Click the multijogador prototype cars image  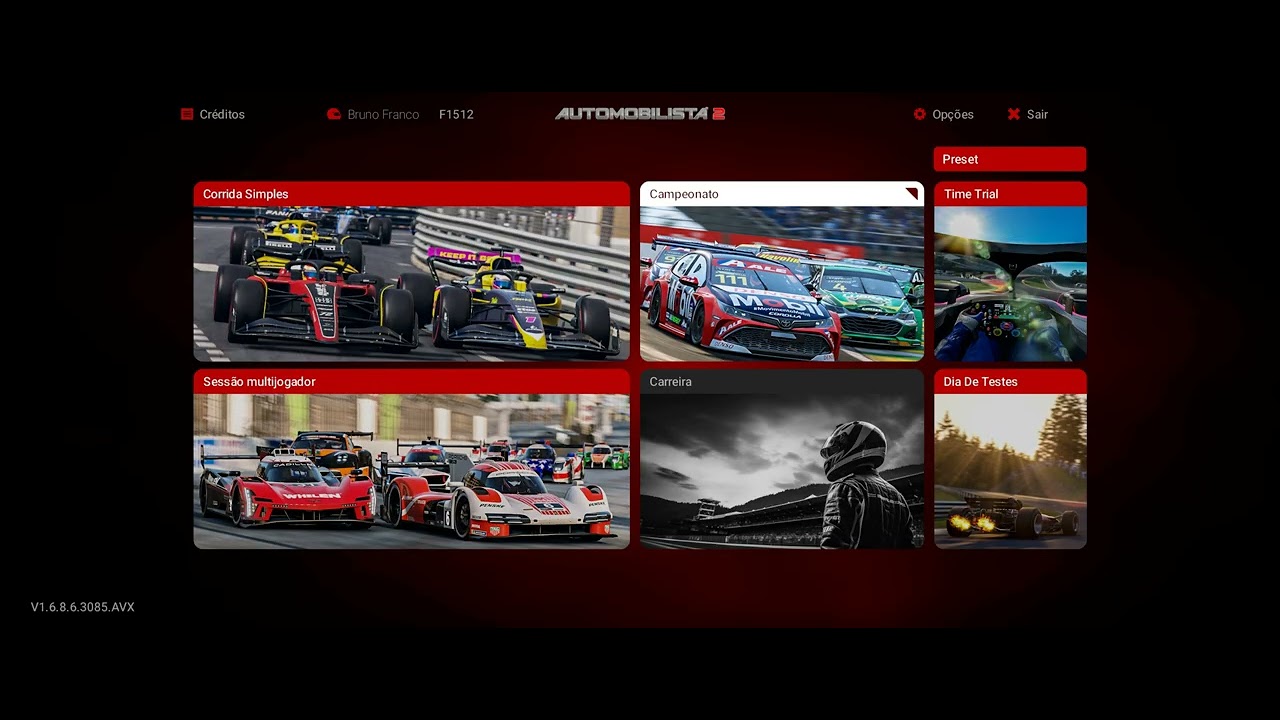coord(412,471)
